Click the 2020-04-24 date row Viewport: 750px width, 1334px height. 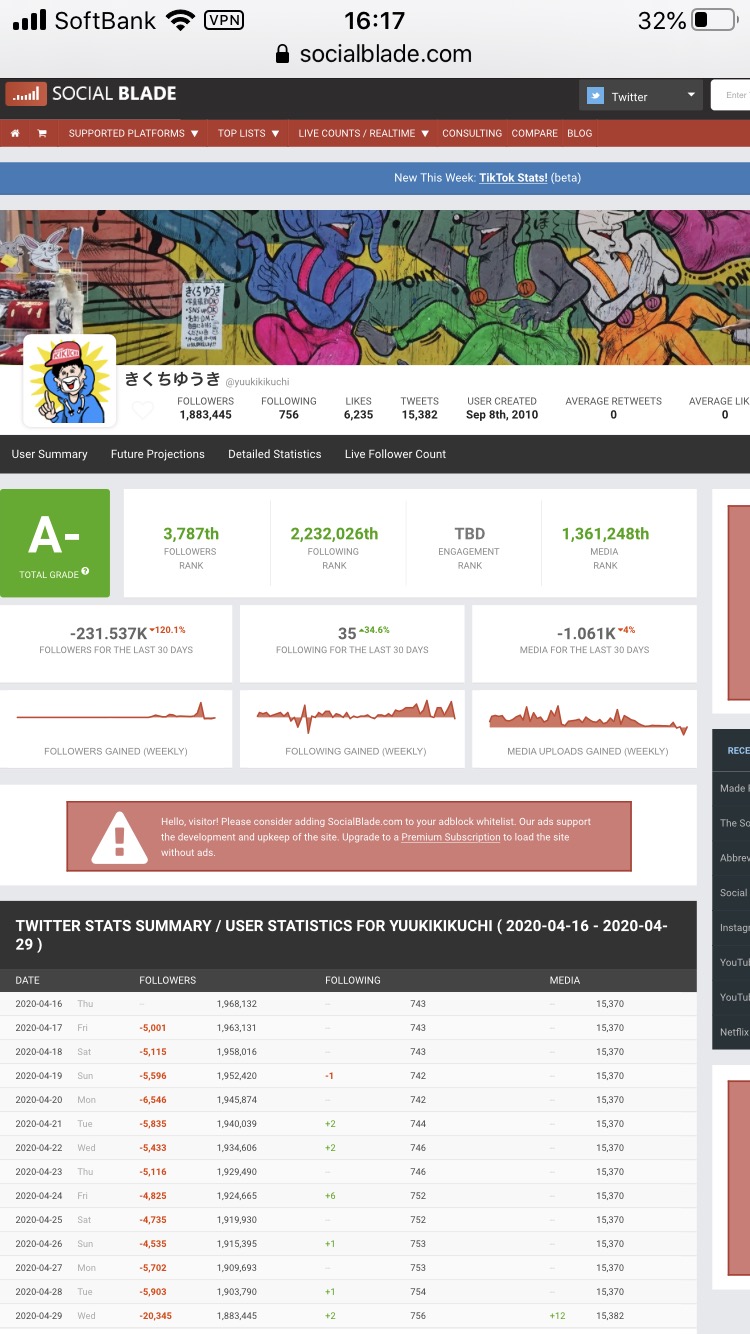click(348, 1196)
